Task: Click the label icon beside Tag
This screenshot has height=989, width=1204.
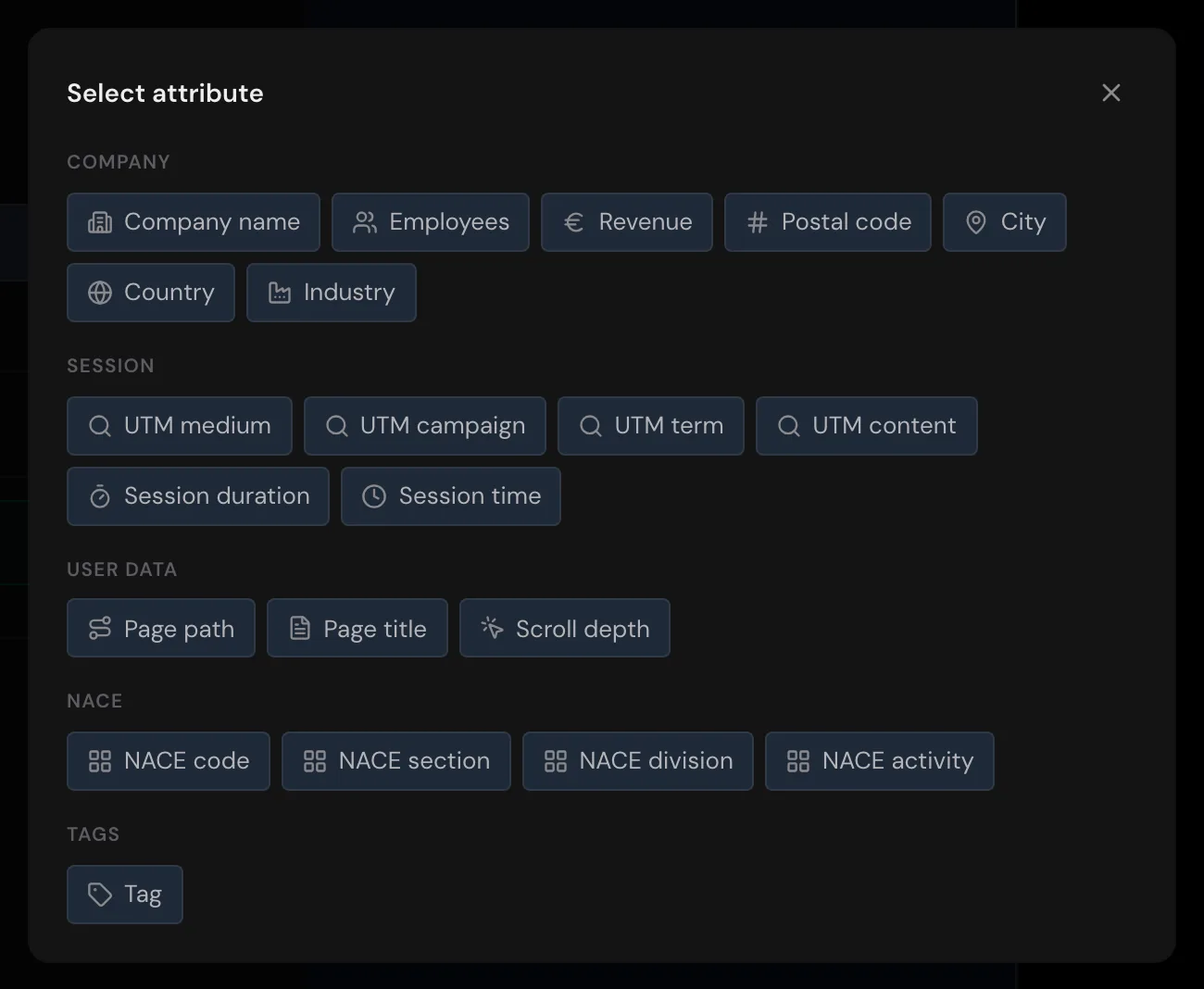Action: click(x=100, y=895)
